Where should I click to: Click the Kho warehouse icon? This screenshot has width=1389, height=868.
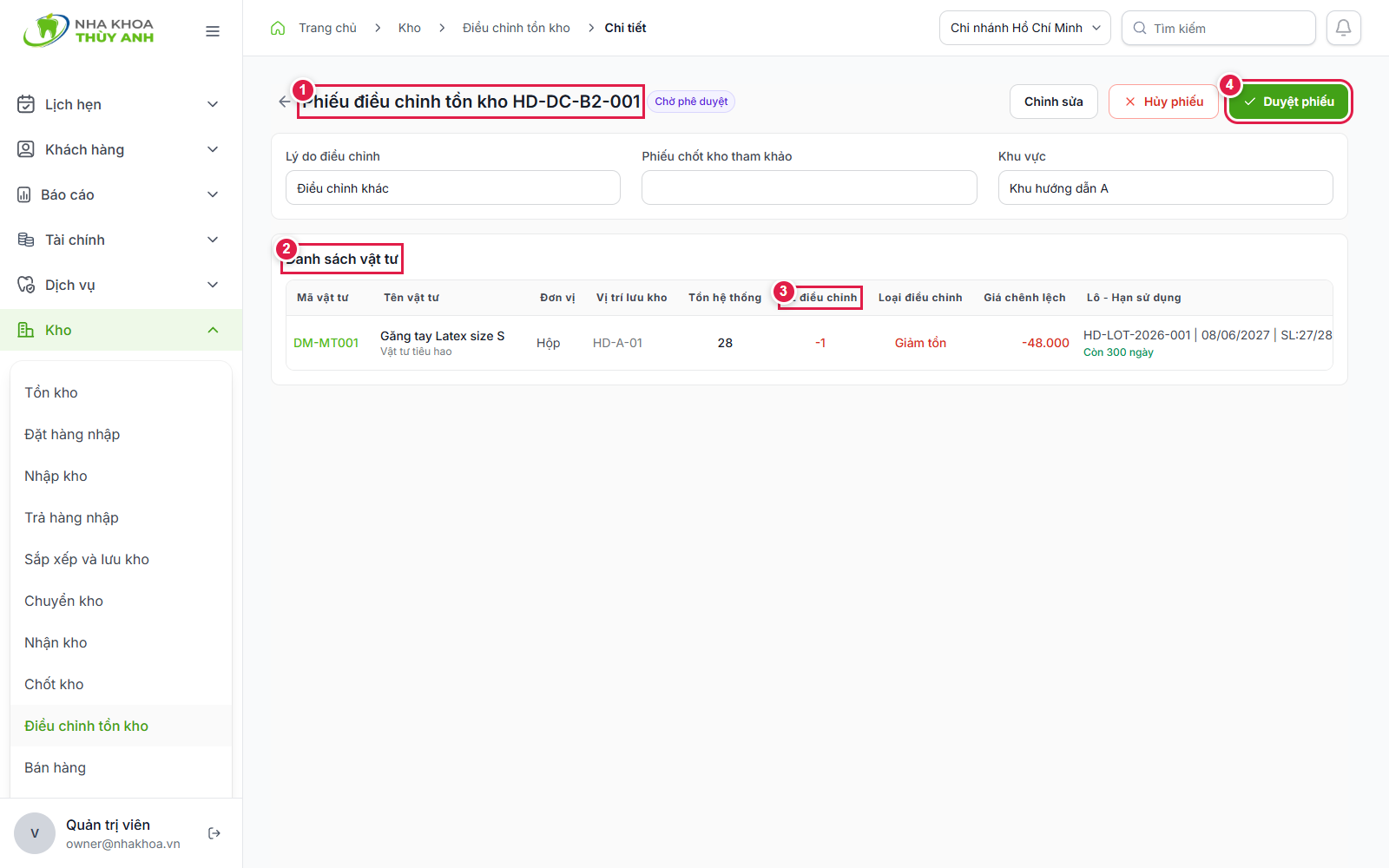tap(26, 330)
